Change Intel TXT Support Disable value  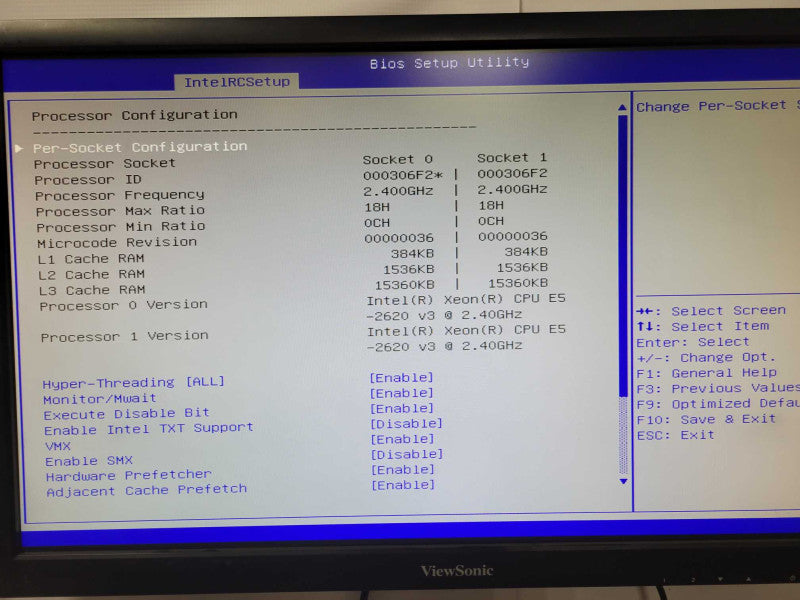pos(407,423)
